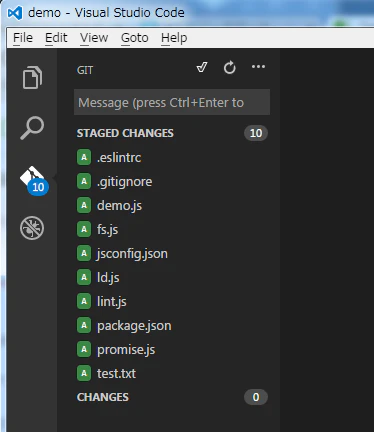Open the Explorer view icon
Screen dimensions: 374x432
click(32, 77)
